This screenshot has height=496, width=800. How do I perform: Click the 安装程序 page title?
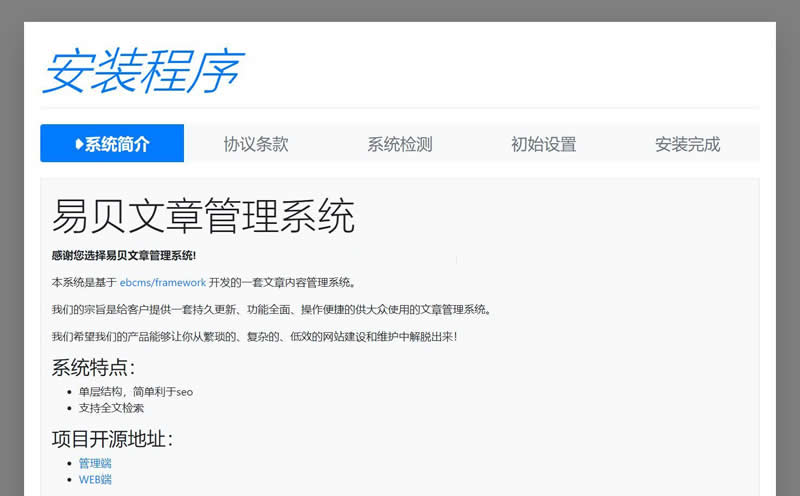tap(142, 72)
